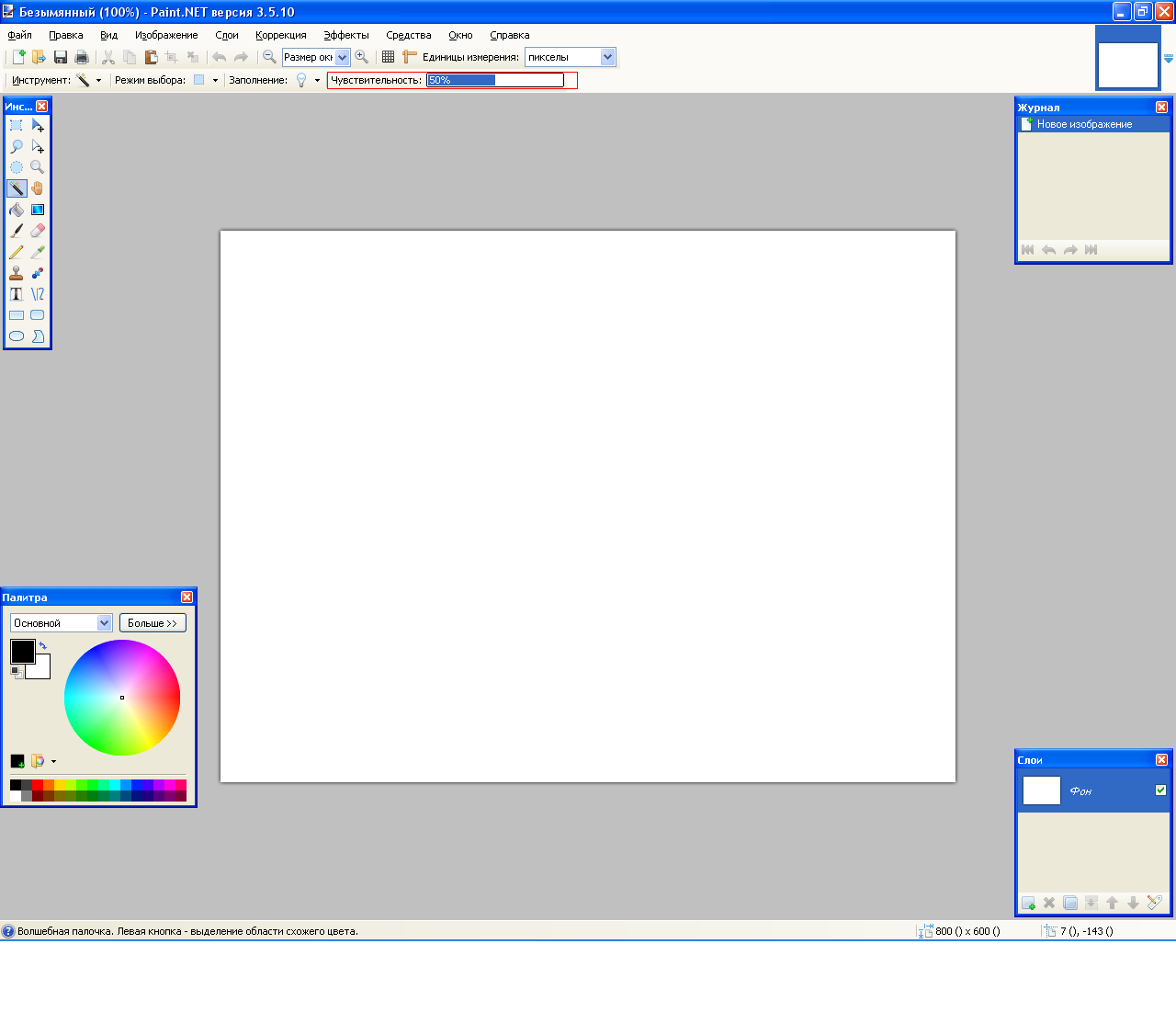Screen dimensions: 1176x1035
Task: Open the Коррекция menu
Action: click(281, 36)
